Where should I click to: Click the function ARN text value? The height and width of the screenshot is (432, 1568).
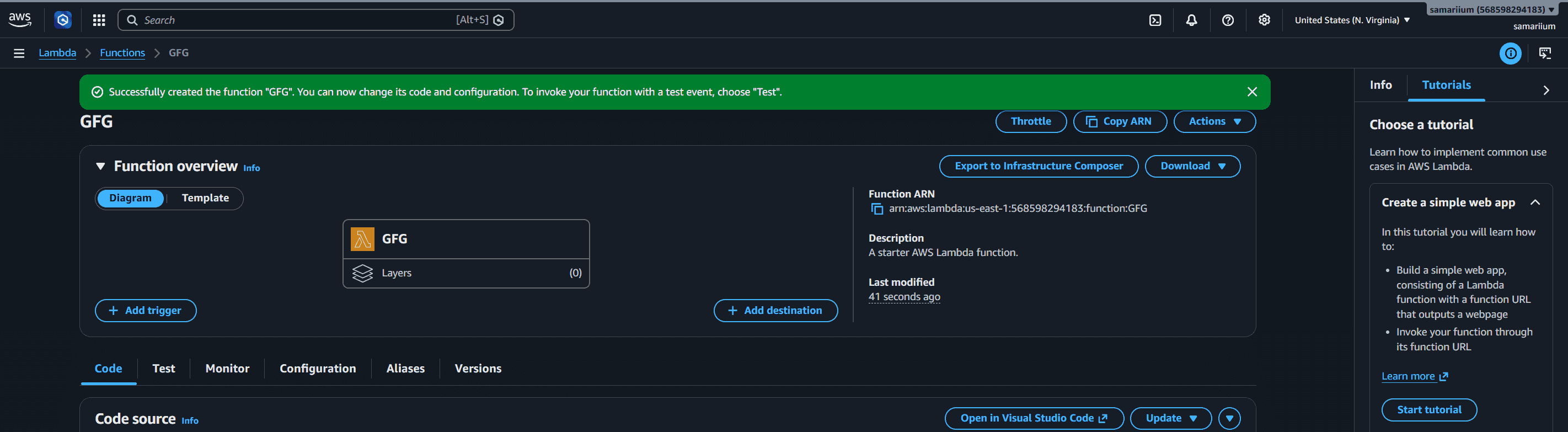pyautogui.click(x=1018, y=209)
